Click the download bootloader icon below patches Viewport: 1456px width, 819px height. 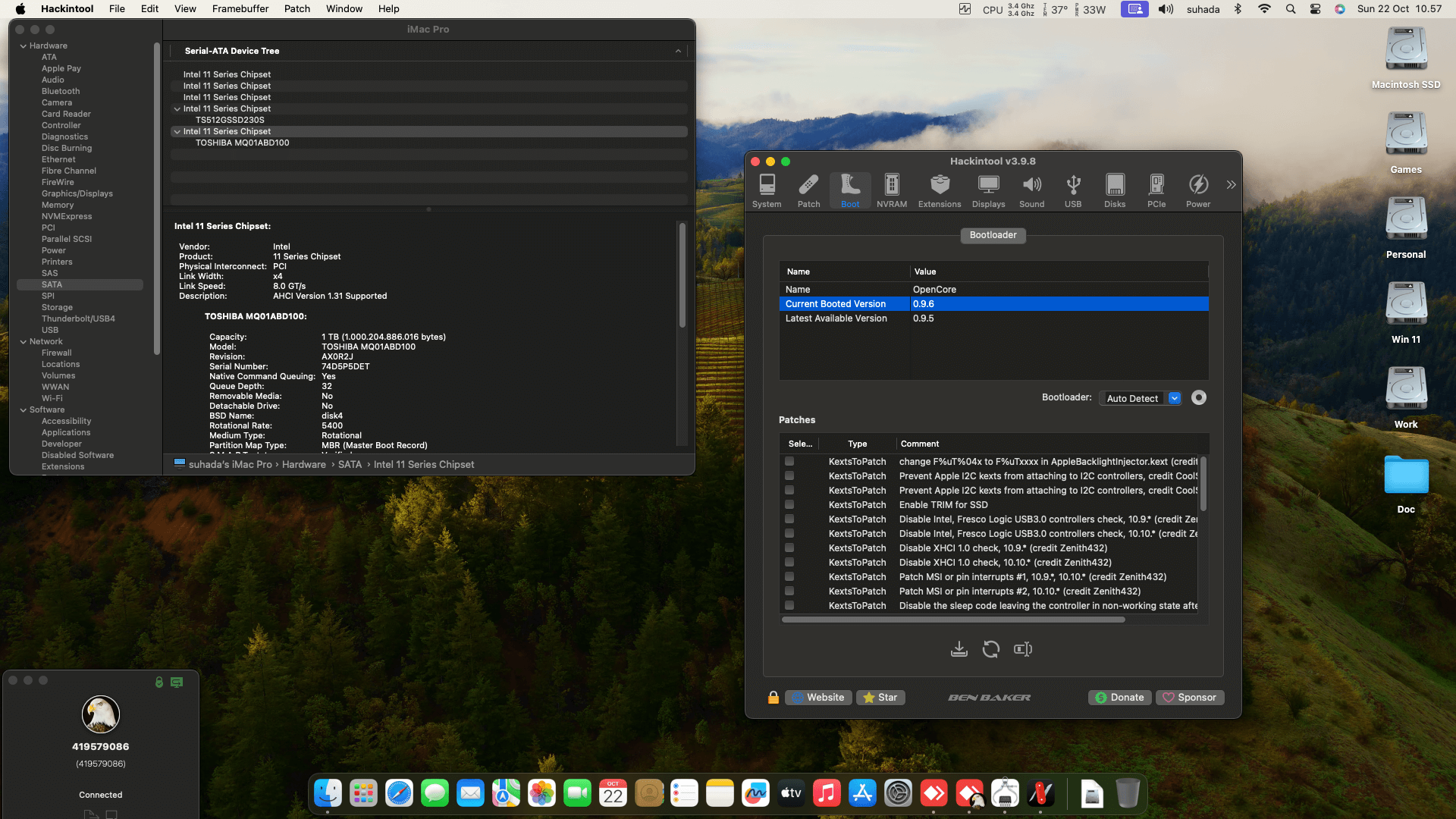tap(959, 649)
